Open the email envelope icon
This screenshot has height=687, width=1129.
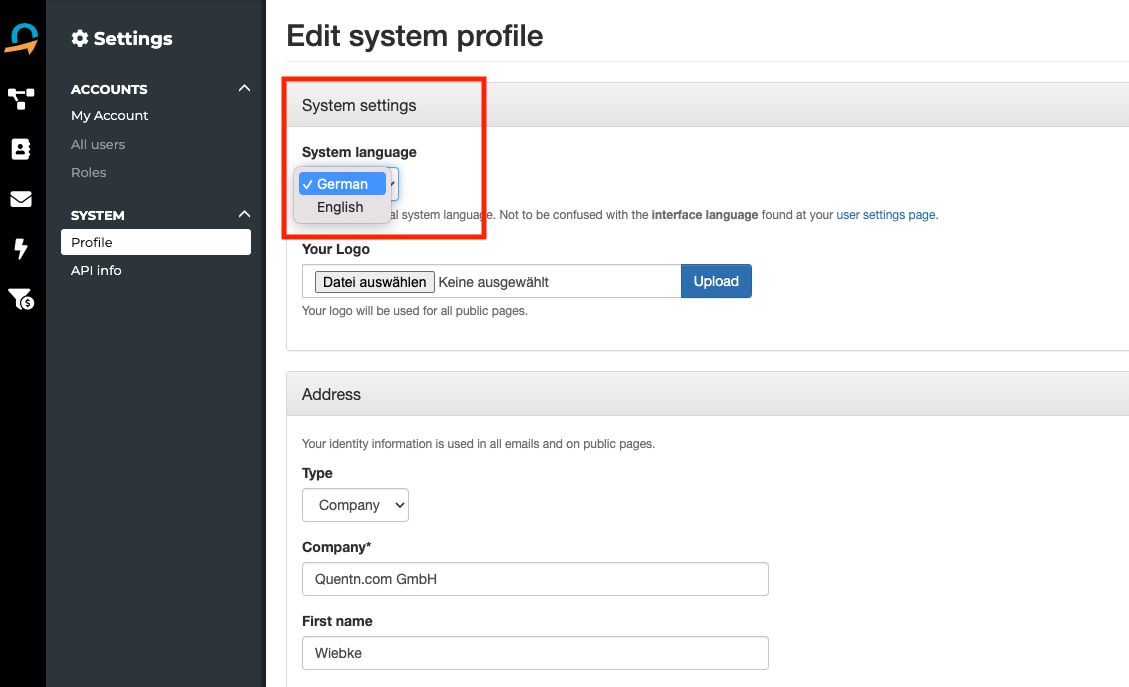(x=21, y=199)
